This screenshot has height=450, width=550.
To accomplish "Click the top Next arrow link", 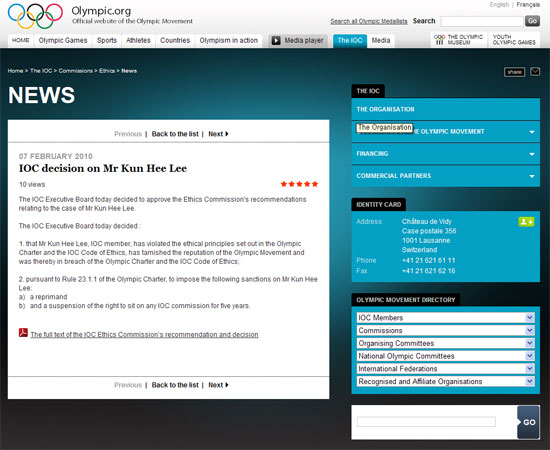I will (x=218, y=134).
